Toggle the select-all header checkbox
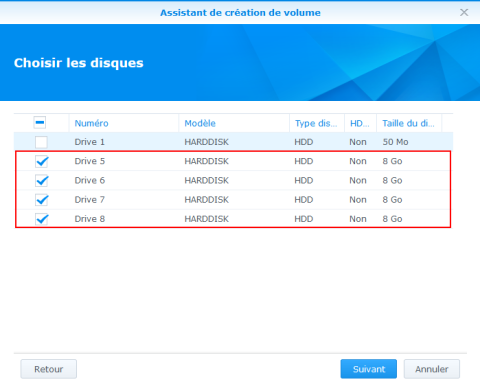 40,123
